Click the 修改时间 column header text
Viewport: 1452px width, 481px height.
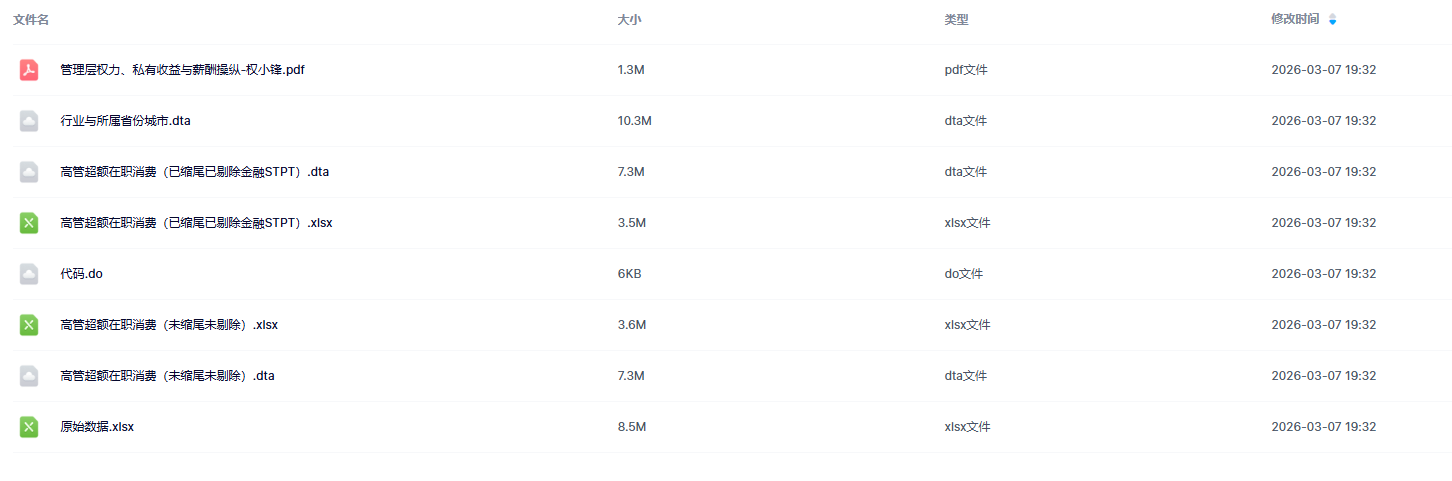click(x=1294, y=20)
